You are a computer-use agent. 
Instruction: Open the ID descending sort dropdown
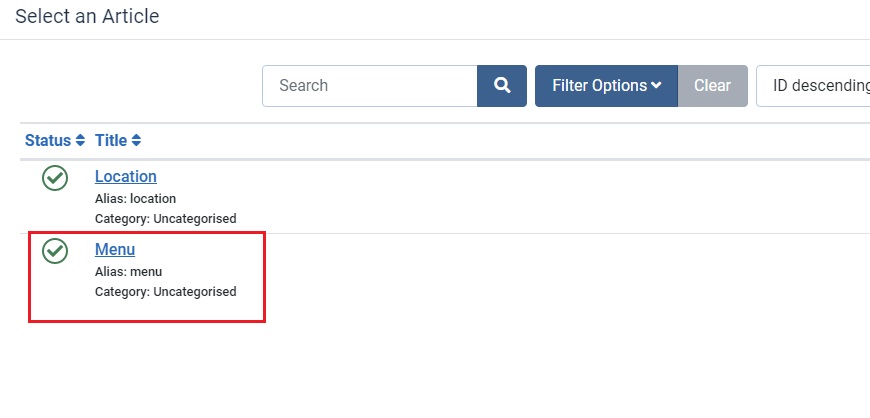pyautogui.click(x=813, y=85)
